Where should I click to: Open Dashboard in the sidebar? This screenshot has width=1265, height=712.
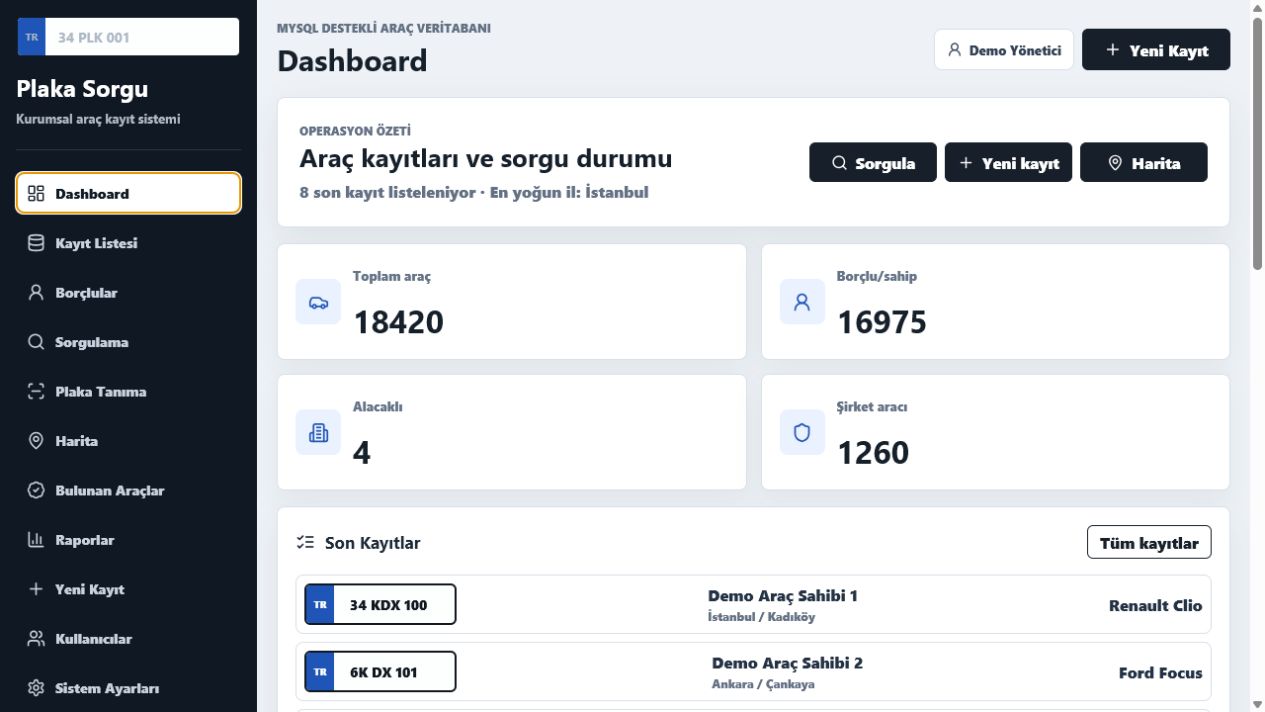pyautogui.click(x=128, y=193)
